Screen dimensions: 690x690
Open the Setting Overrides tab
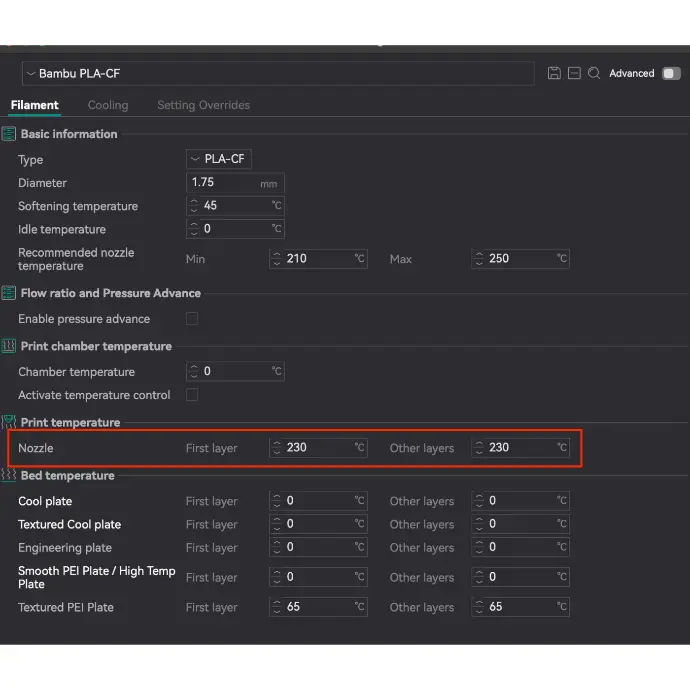[x=203, y=105]
